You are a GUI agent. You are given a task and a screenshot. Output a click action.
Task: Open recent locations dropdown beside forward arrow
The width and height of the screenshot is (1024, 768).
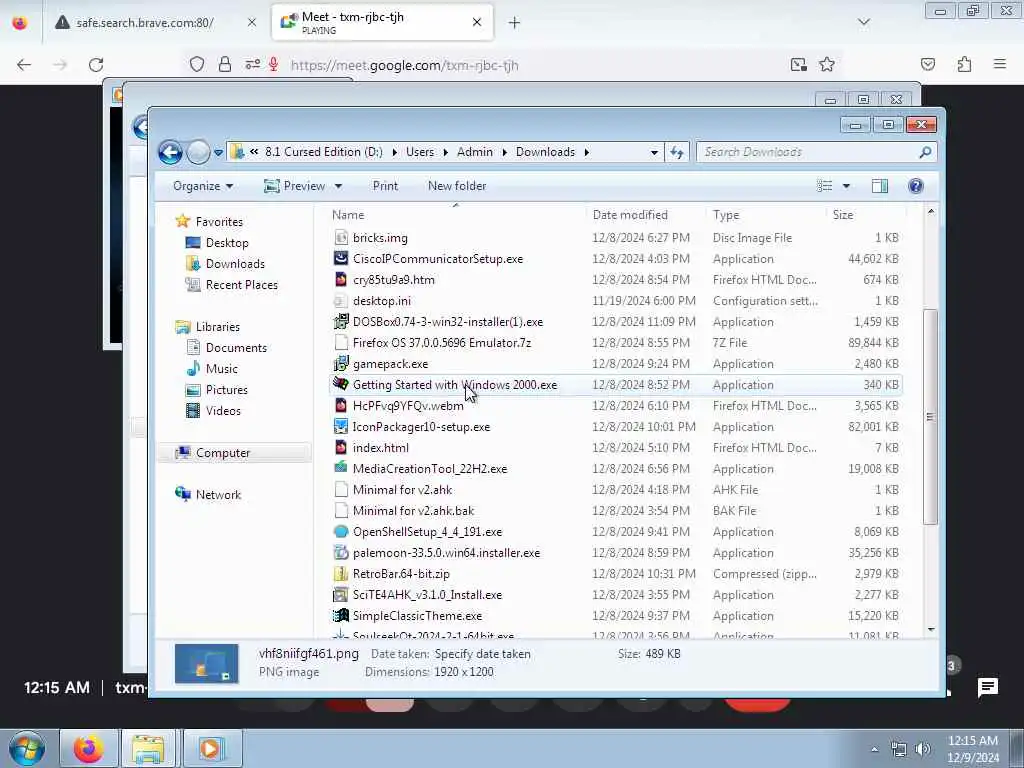pyautogui.click(x=218, y=153)
